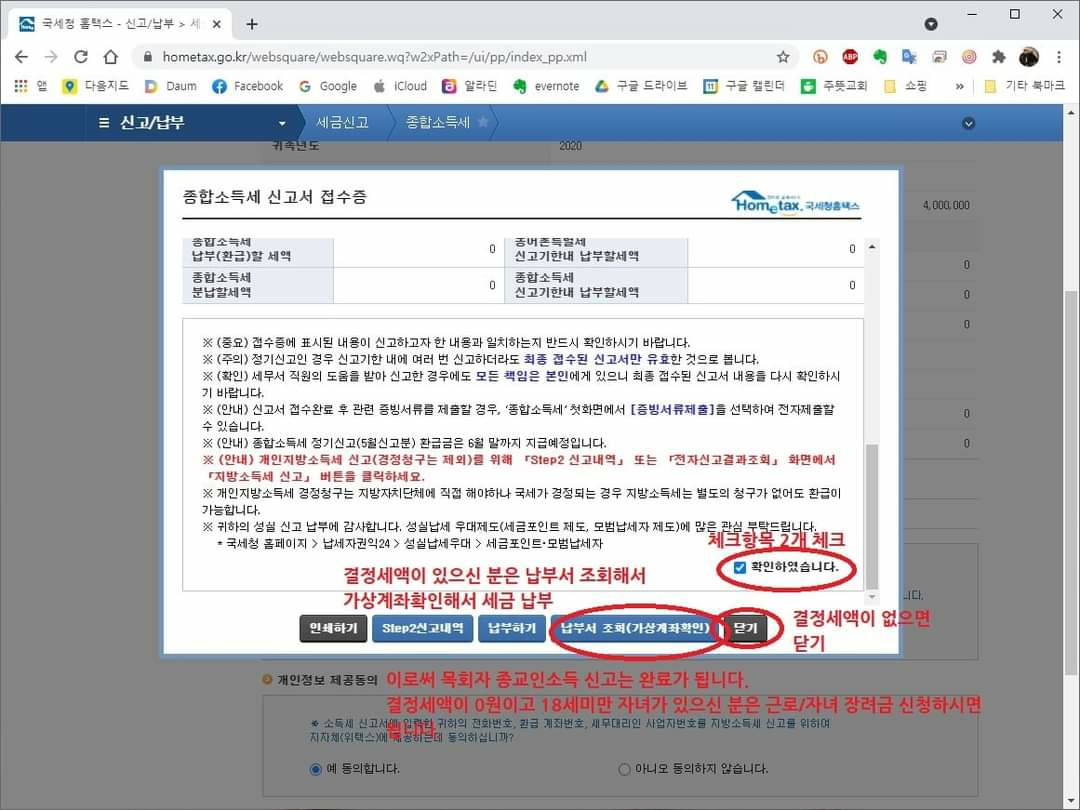Screen dimensions: 1080x810
Task: Click the AdBlock Plus extension icon
Action: pyautogui.click(x=850, y=57)
